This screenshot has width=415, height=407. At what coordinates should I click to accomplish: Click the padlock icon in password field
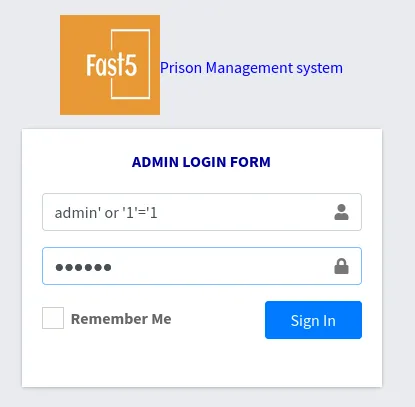click(341, 266)
